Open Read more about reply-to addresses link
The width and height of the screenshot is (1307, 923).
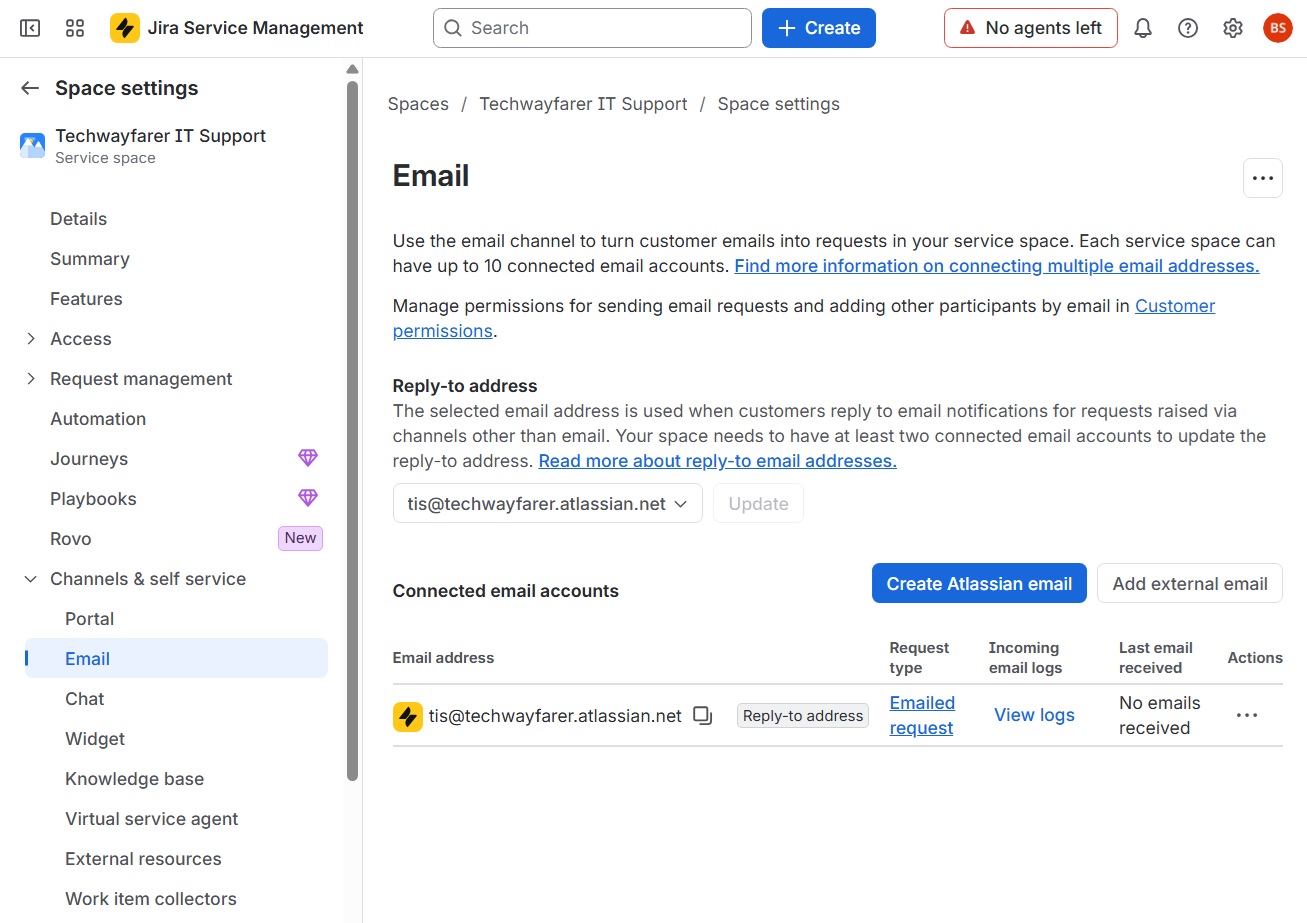(717, 461)
